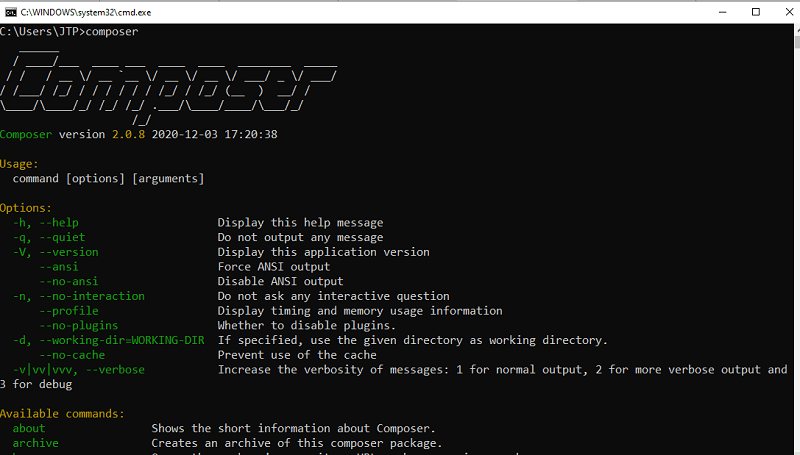Click the date 2020-12-03 17:20:38
This screenshot has width=800, height=455.
click(x=215, y=134)
